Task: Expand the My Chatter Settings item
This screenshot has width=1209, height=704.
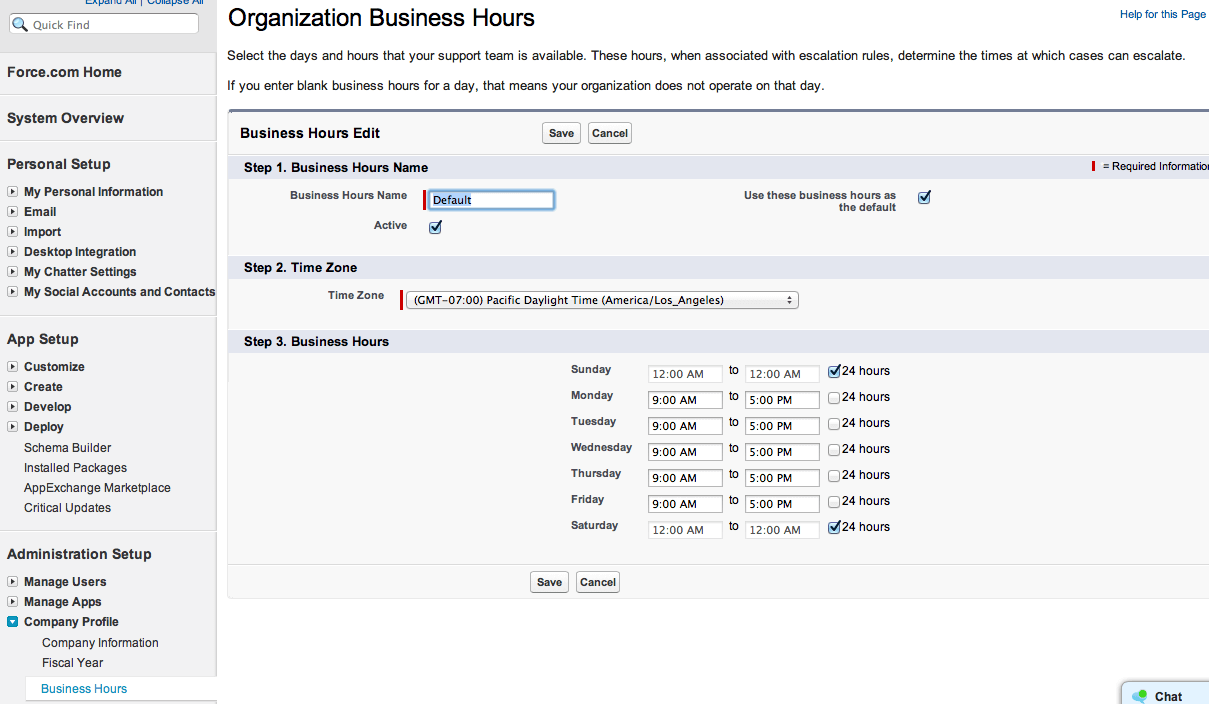Action: click(x=13, y=271)
